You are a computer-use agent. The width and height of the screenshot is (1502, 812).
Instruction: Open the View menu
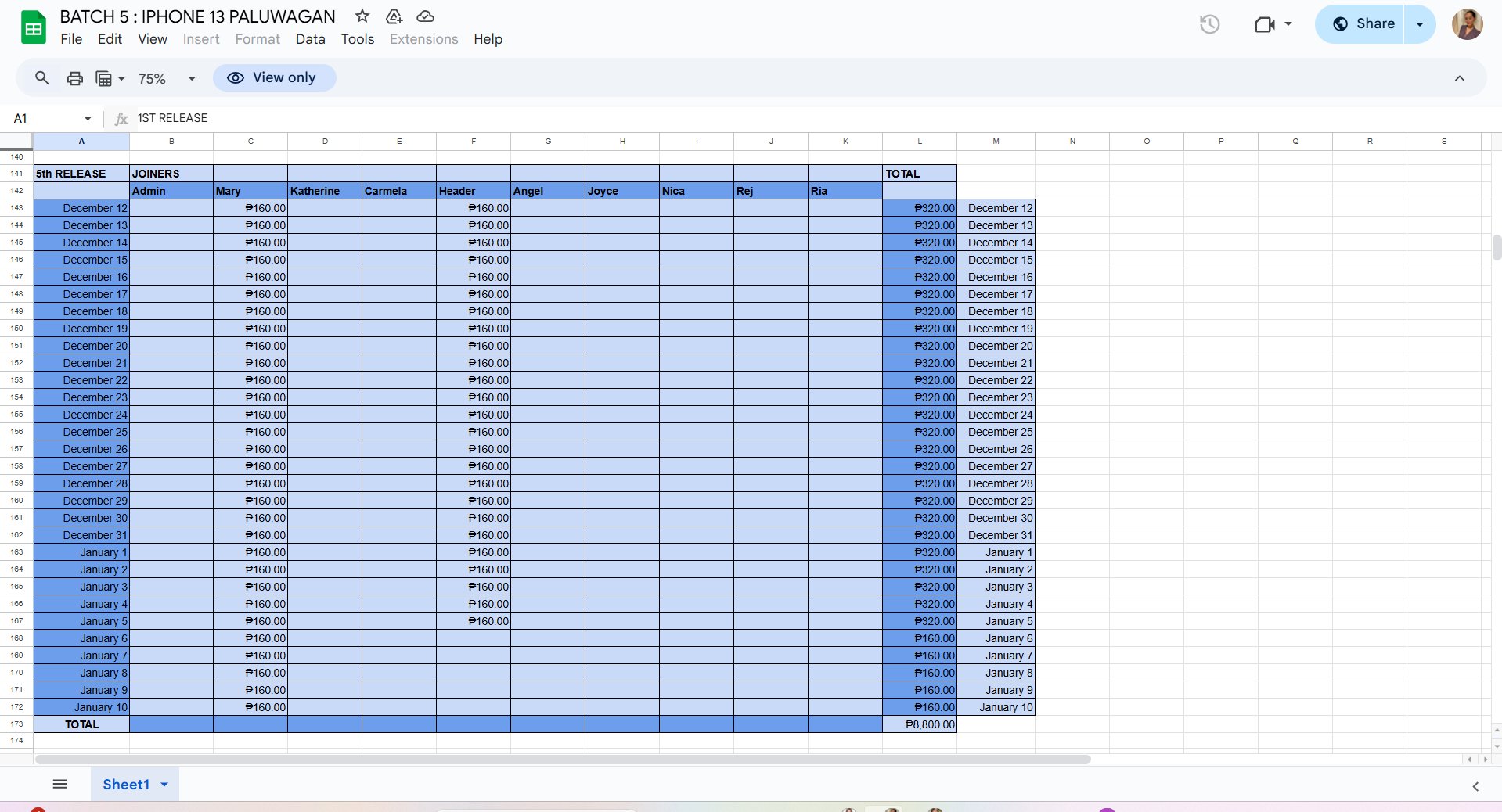(153, 39)
